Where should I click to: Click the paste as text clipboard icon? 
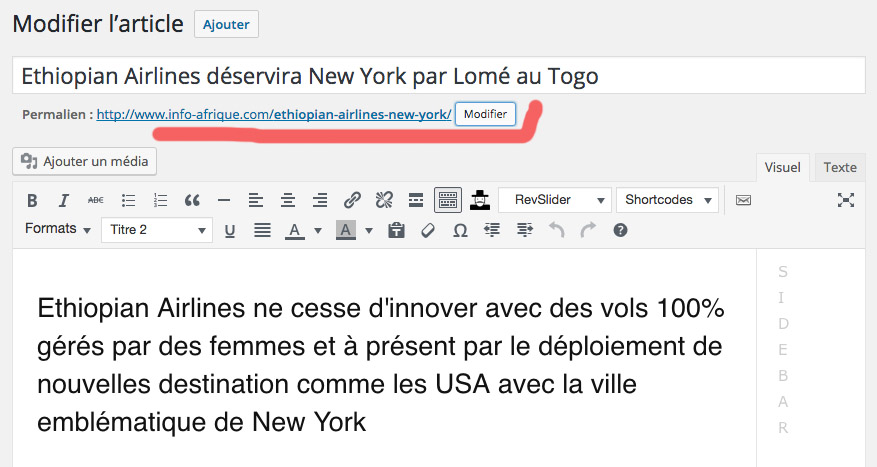[x=396, y=231]
